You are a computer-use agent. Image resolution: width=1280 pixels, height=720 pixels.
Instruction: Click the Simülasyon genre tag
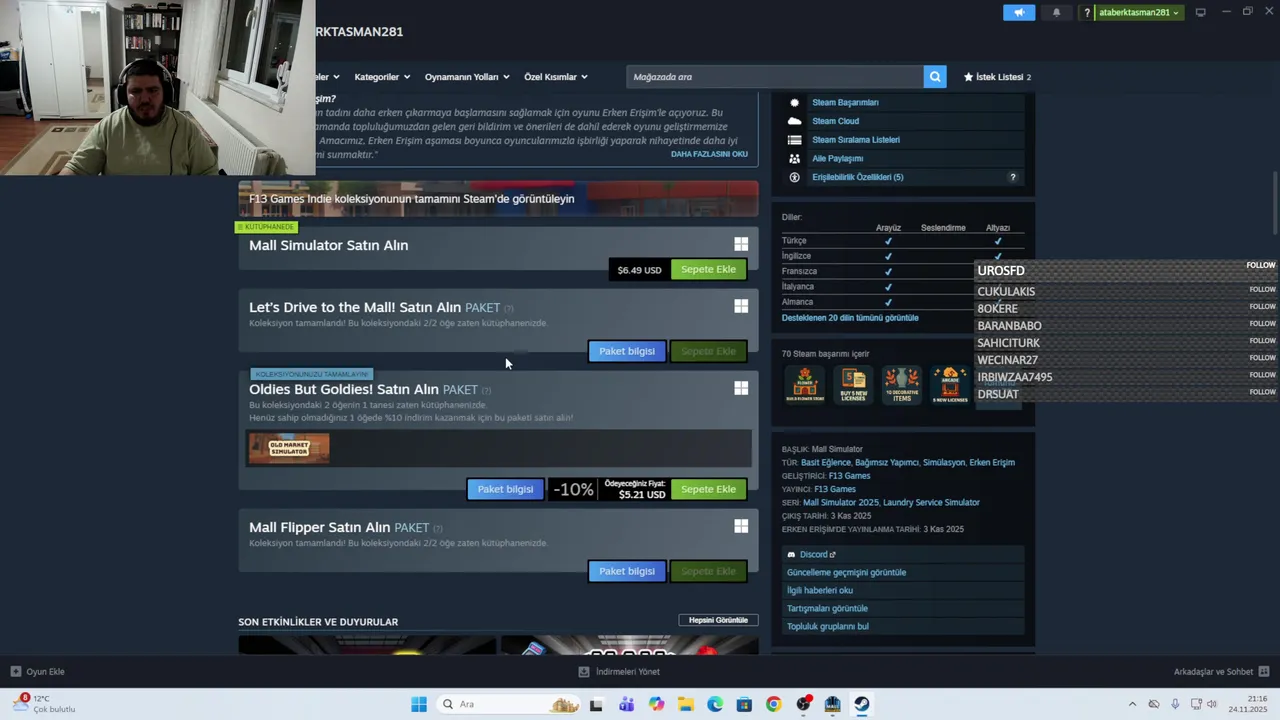tap(944, 462)
